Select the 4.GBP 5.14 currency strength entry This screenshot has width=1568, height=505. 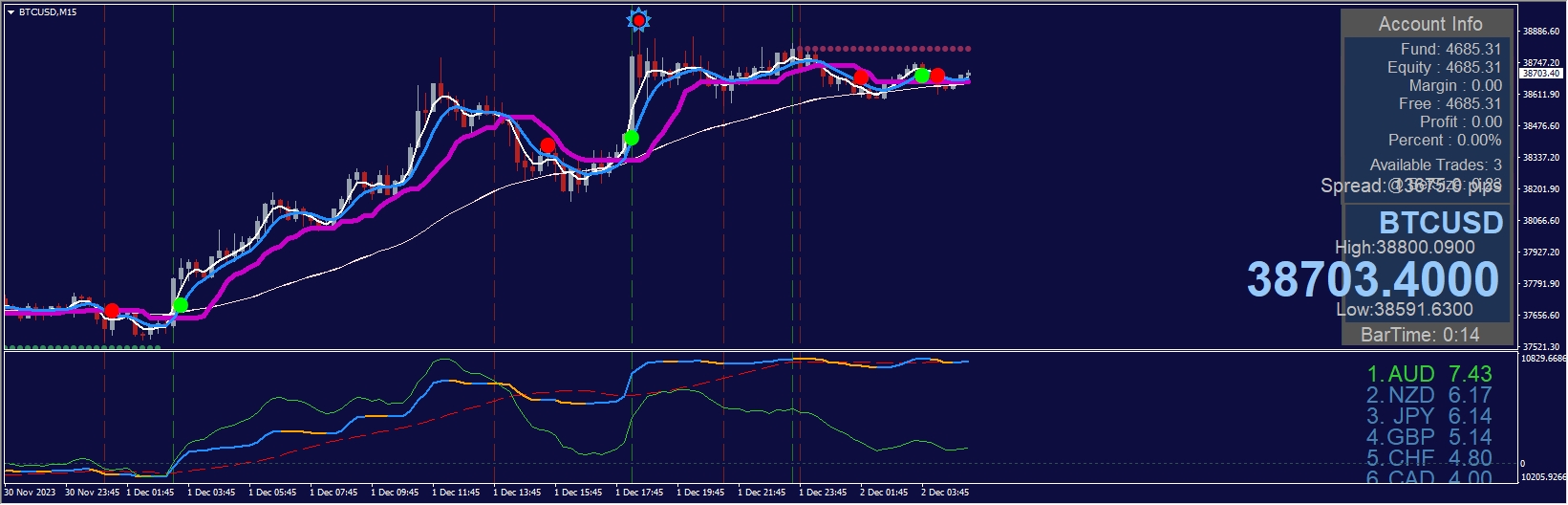tap(1428, 437)
